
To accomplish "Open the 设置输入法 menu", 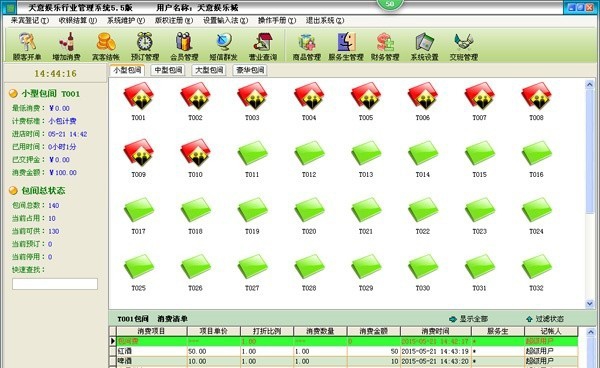I will pyautogui.click(x=225, y=21).
